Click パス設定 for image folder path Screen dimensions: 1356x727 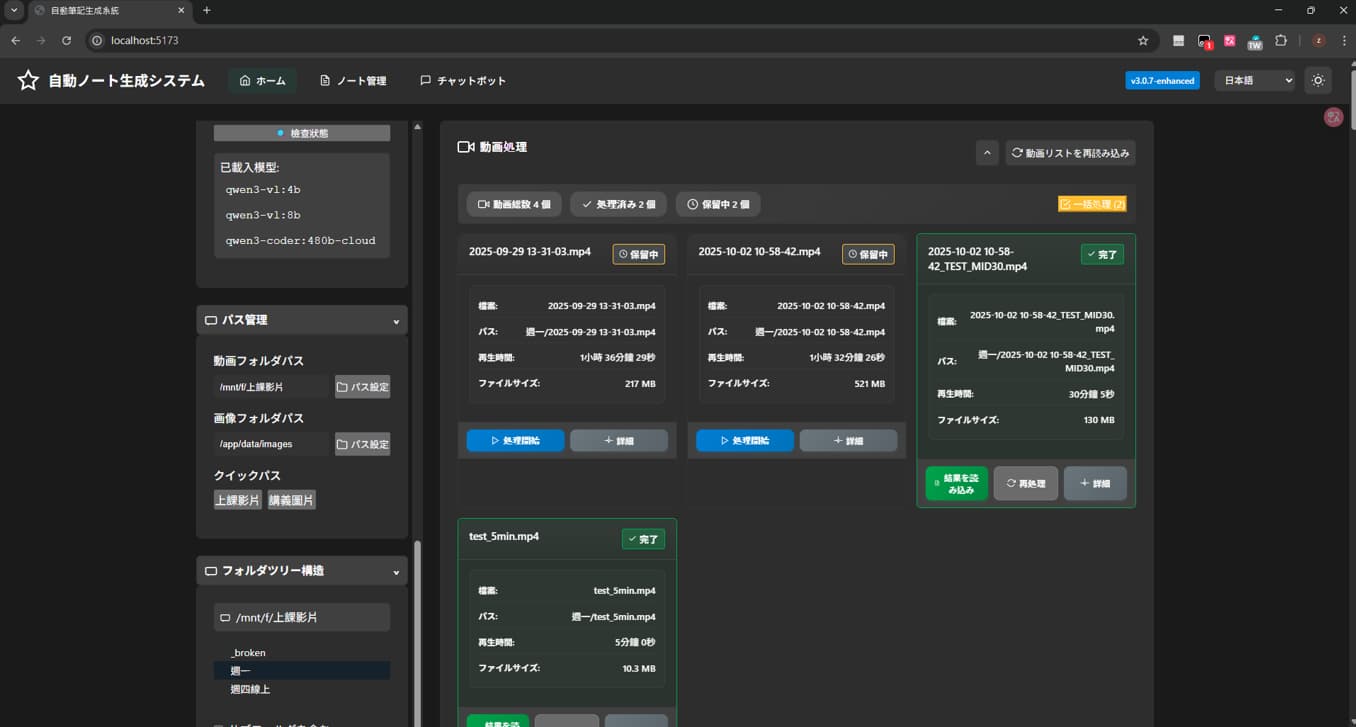[362, 444]
